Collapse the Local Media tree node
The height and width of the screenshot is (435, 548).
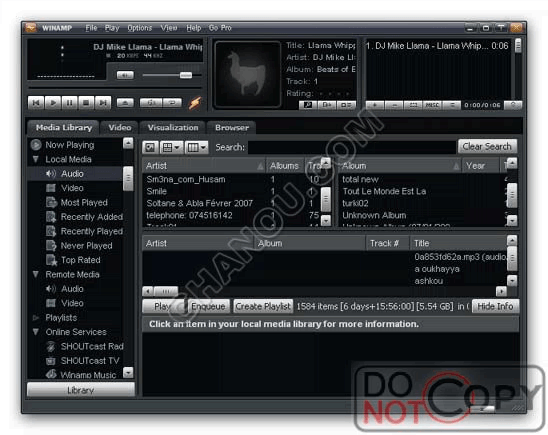(35, 159)
